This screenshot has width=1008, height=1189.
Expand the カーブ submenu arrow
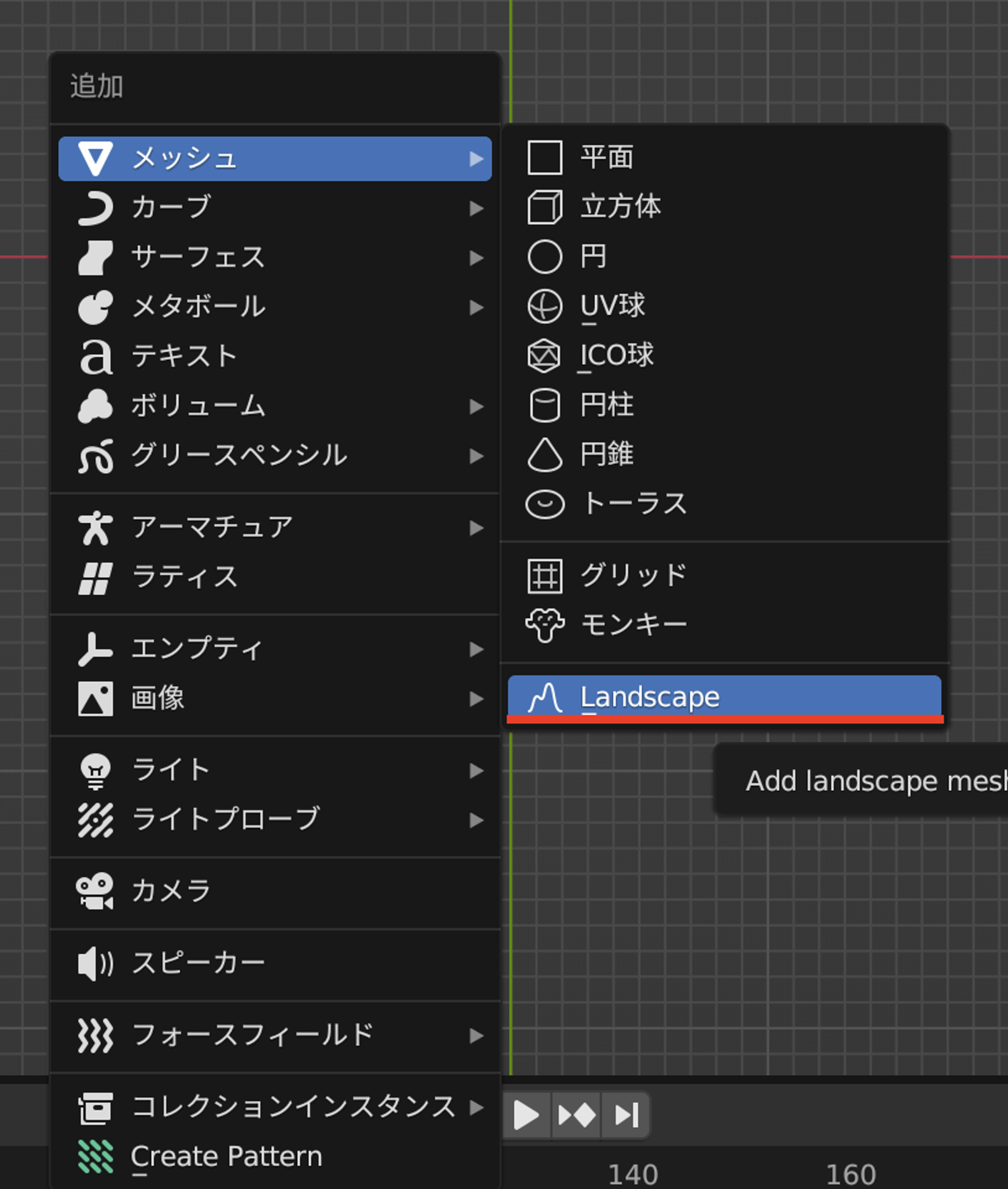[x=476, y=209]
